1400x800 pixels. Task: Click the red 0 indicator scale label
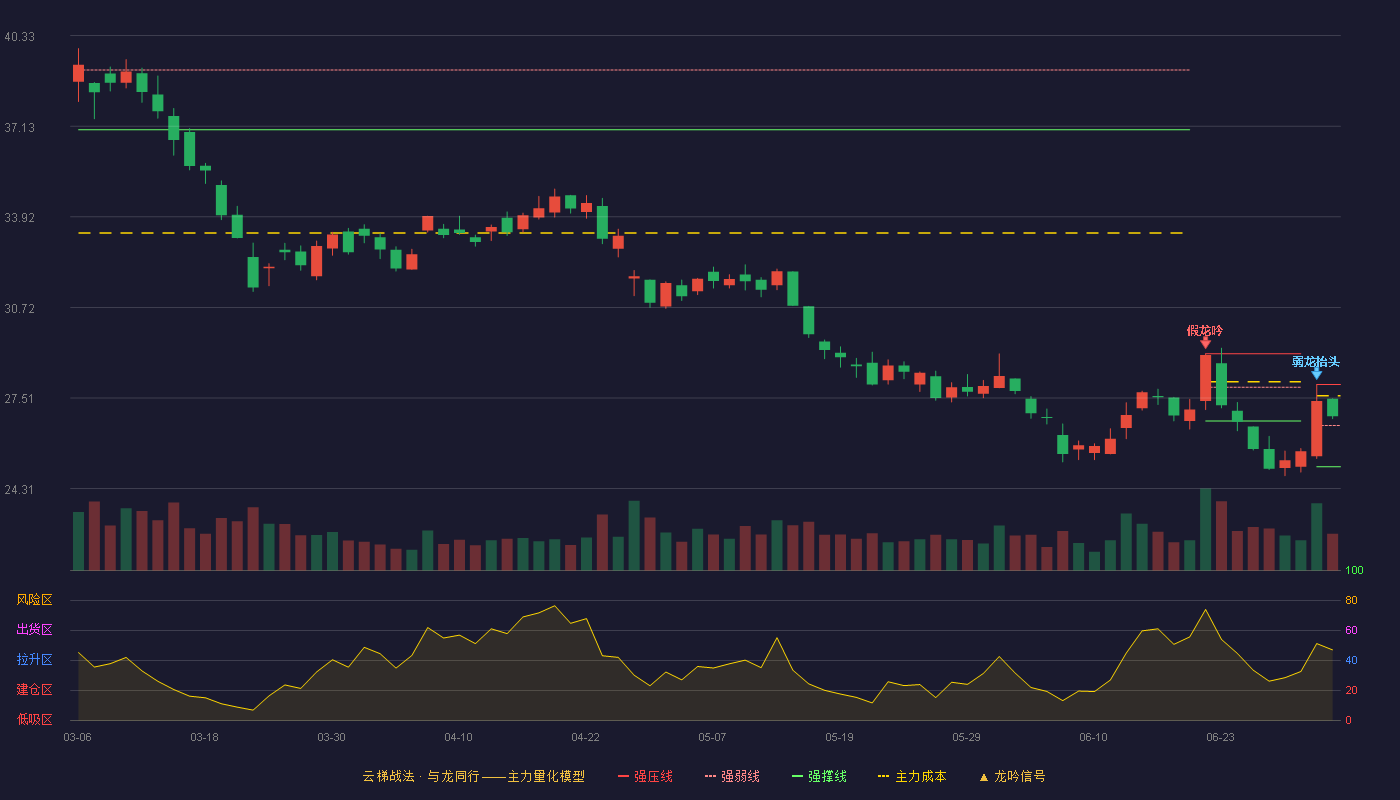pyautogui.click(x=1348, y=721)
